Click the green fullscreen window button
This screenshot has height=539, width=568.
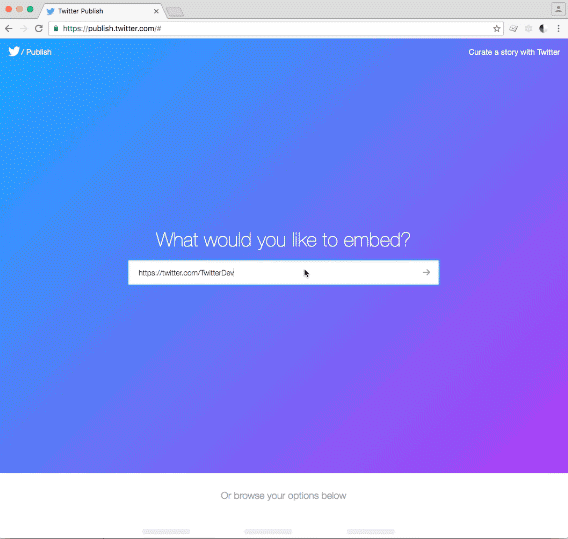point(30,9)
